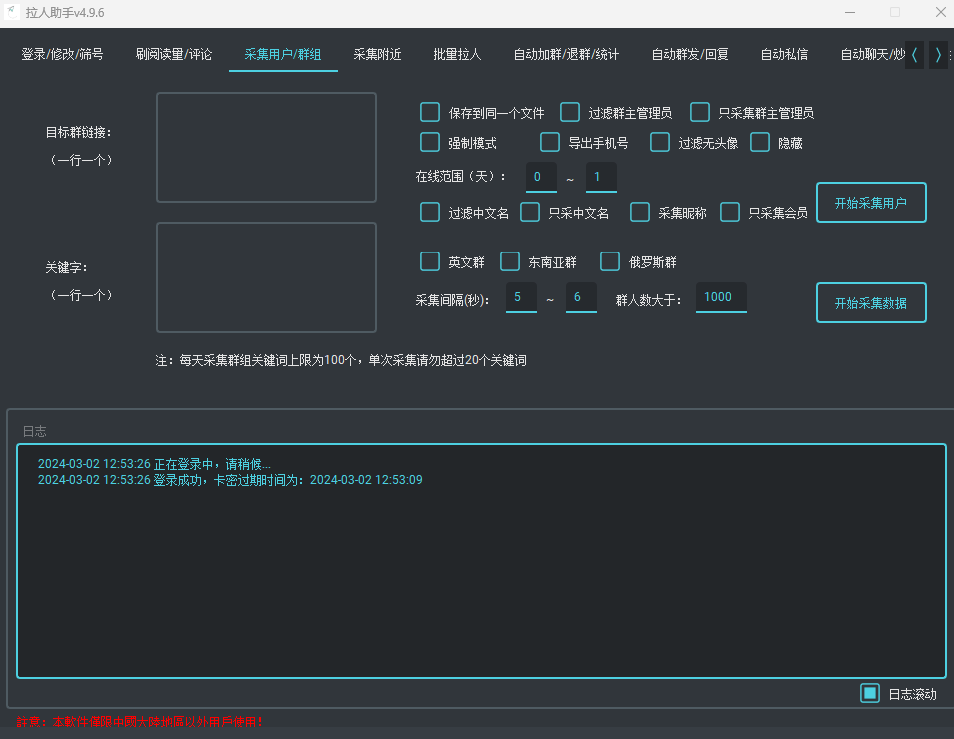The height and width of the screenshot is (739, 954).
Task: Check the 导出手机号 option
Action: coord(550,142)
